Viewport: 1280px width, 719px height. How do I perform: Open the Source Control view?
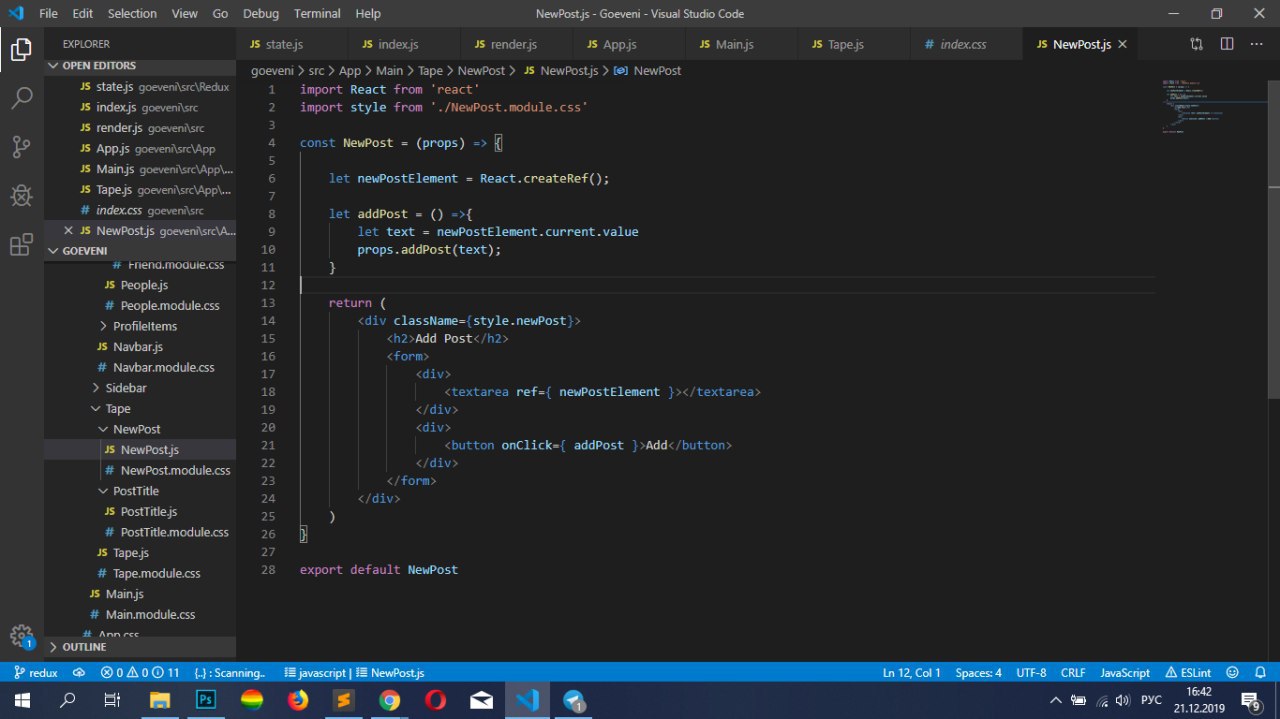coord(21,147)
